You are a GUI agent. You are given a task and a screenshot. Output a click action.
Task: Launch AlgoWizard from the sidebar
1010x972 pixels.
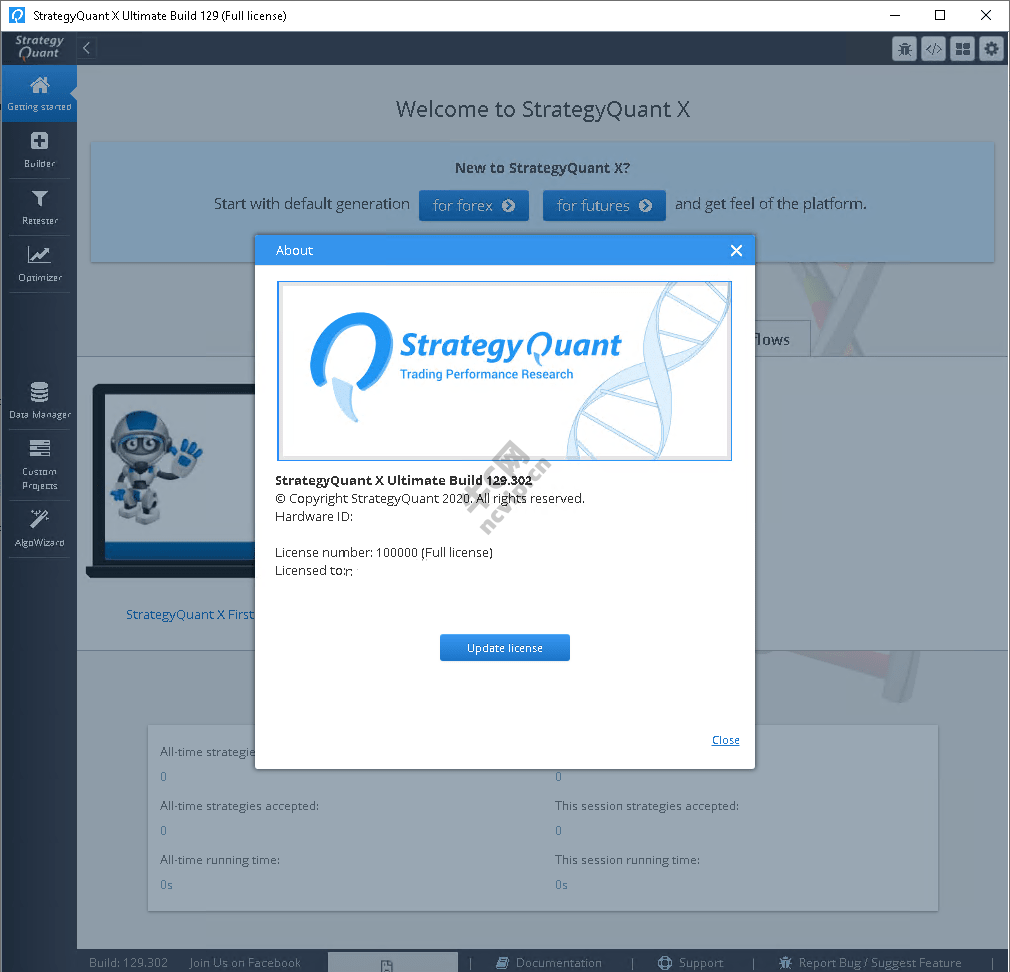(39, 528)
